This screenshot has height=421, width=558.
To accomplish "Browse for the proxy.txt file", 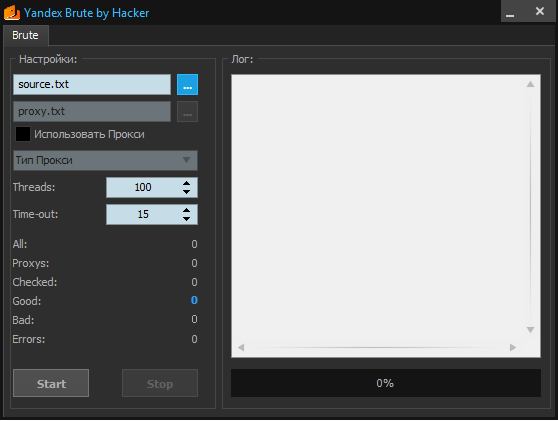I will tap(187, 112).
